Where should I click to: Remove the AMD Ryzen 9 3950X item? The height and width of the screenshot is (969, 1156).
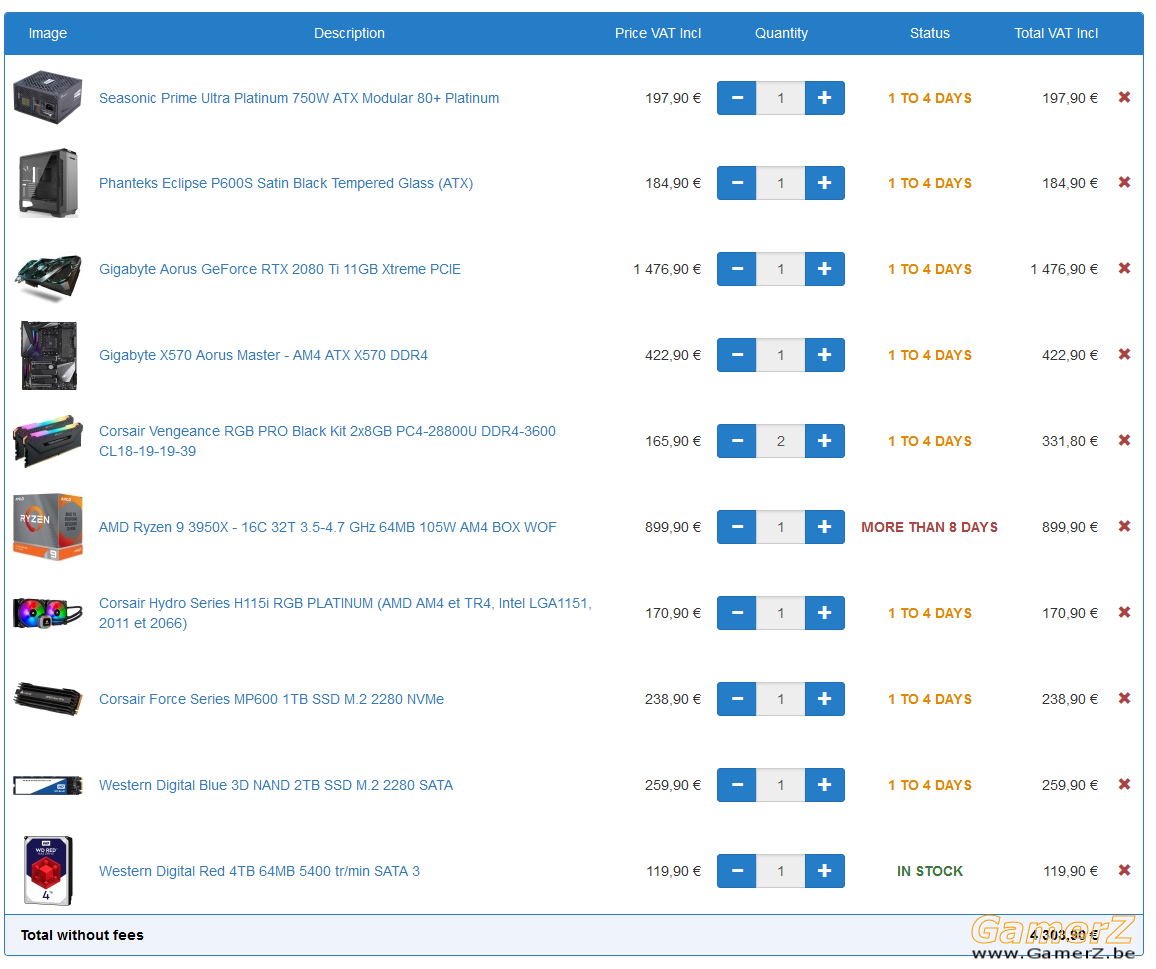click(x=1124, y=527)
